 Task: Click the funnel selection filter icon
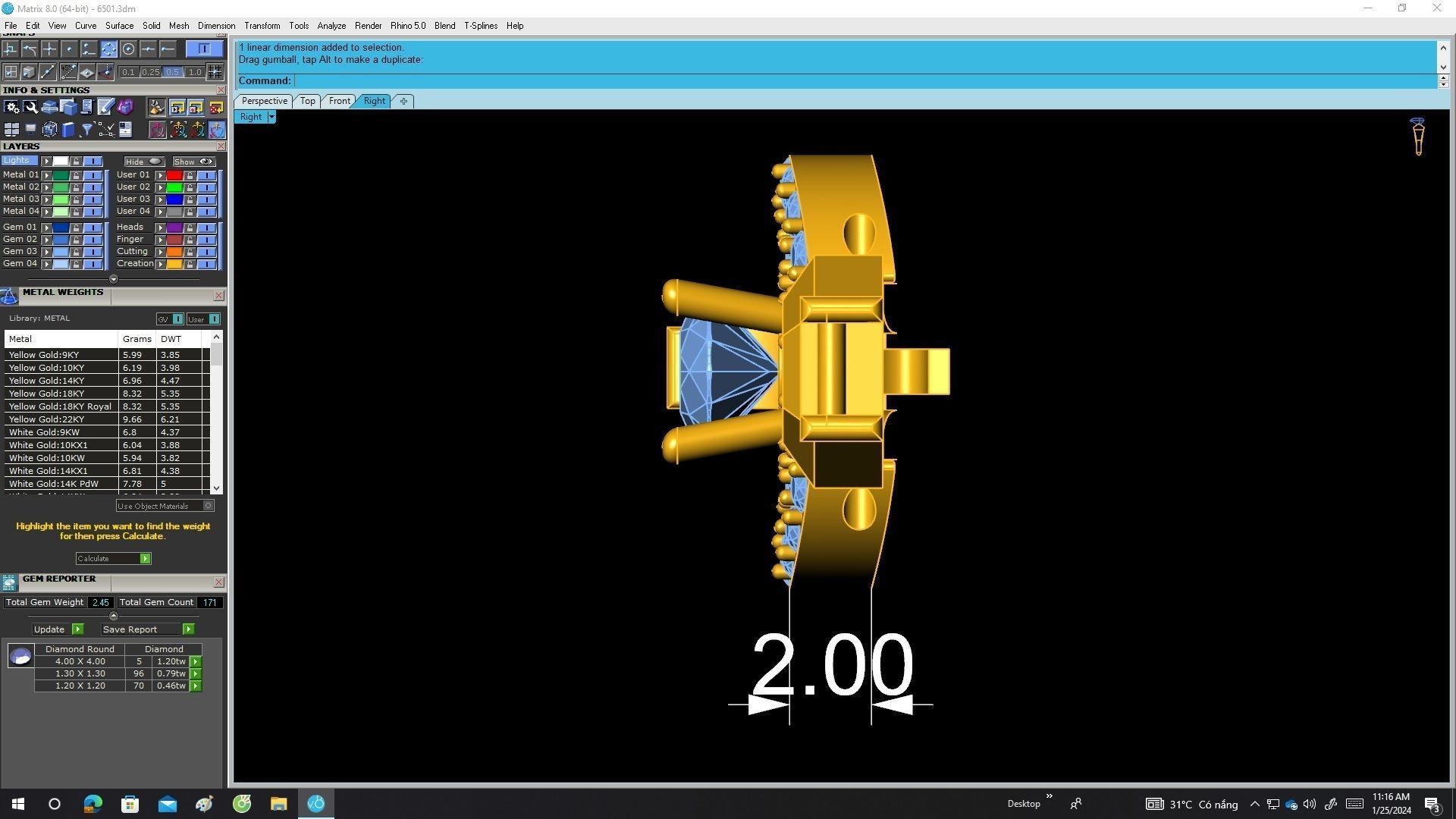coord(86,130)
